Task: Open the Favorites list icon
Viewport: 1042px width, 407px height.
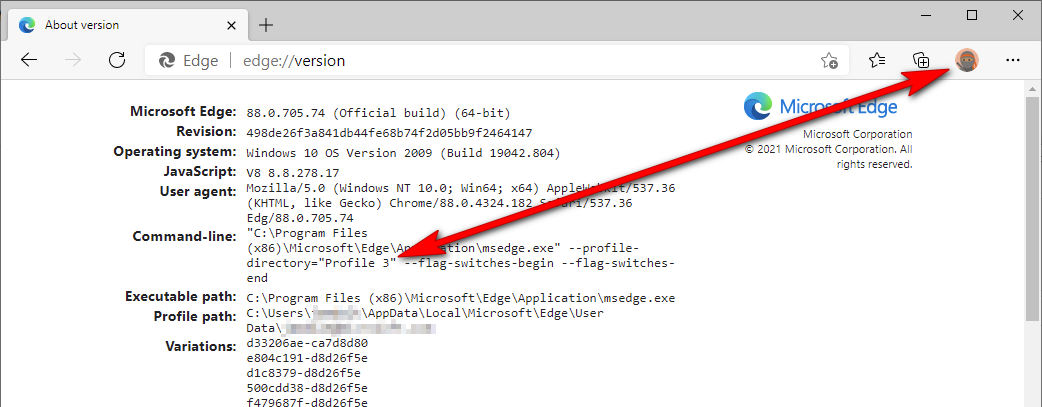Action: (x=877, y=61)
